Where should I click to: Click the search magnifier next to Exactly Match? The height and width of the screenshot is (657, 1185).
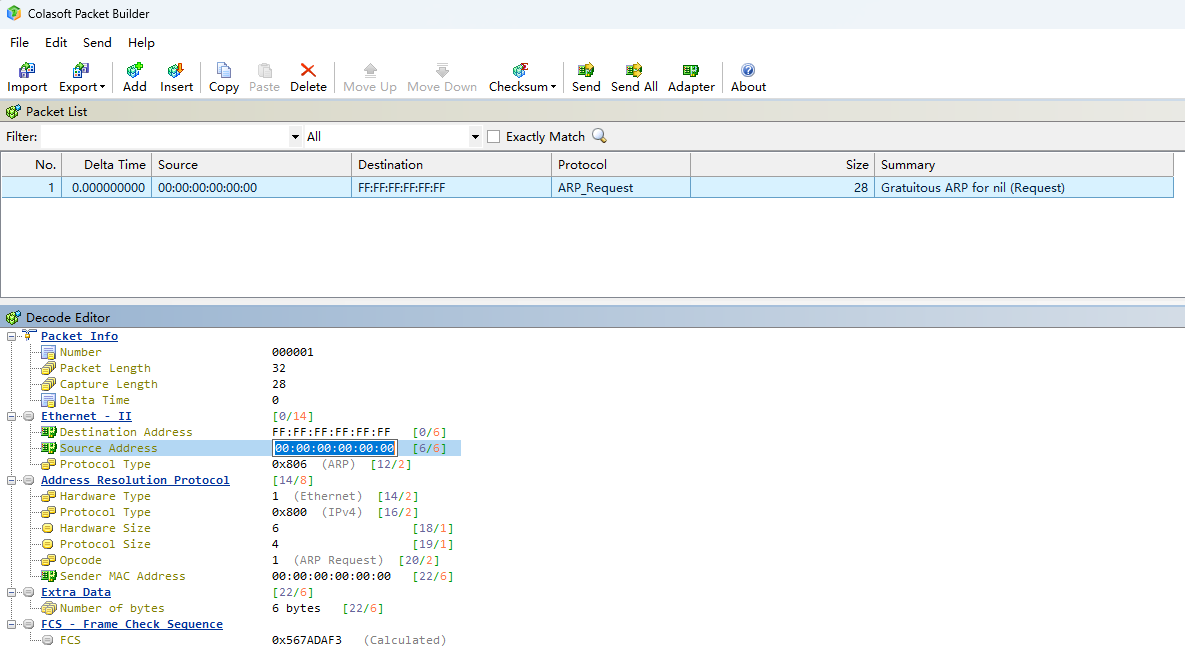pos(598,136)
